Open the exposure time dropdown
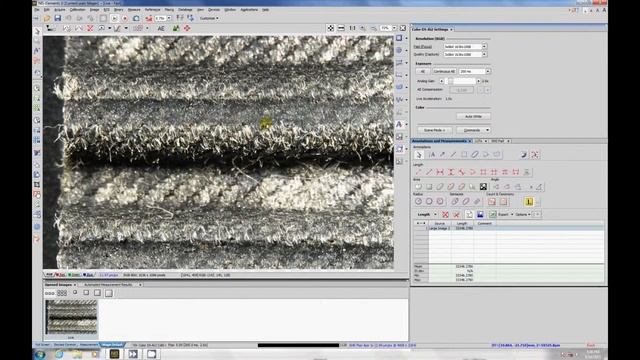 487,71
